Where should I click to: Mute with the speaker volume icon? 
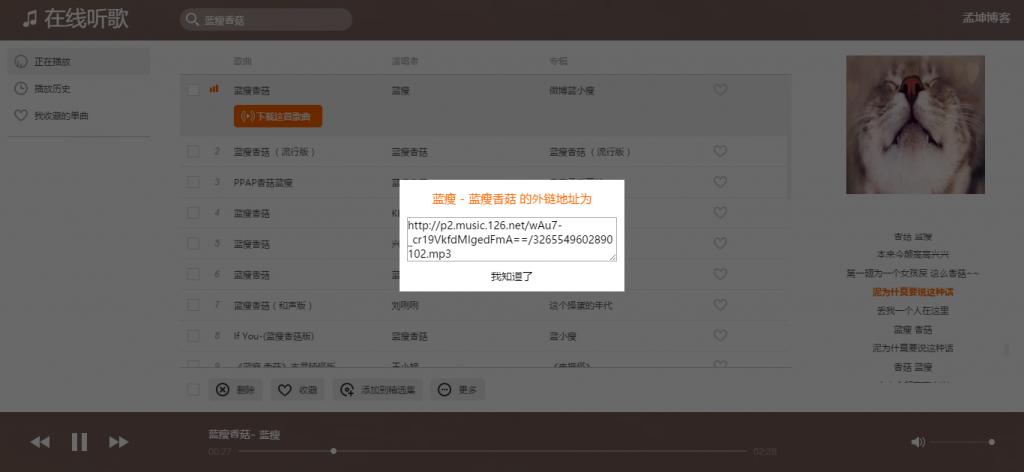[x=918, y=442]
